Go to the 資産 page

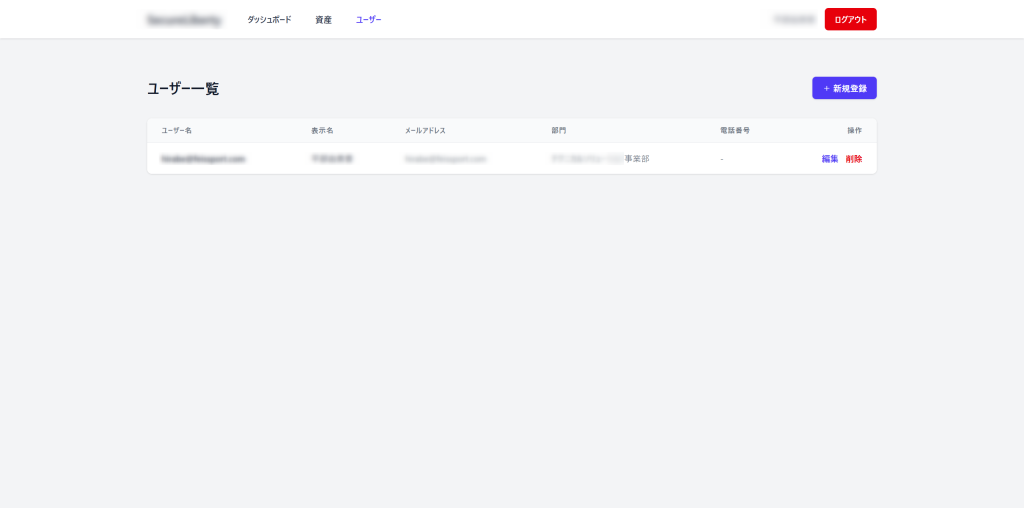click(323, 20)
